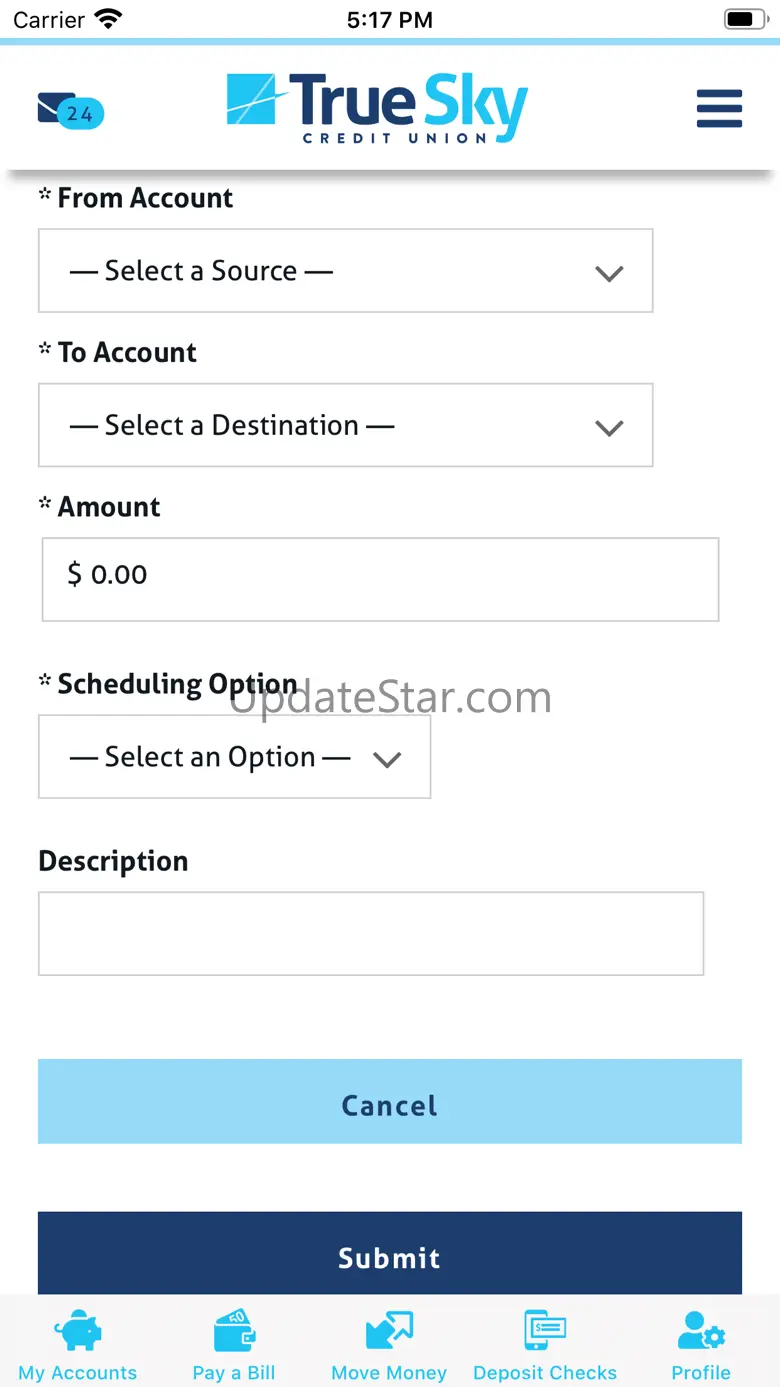Viewport: 780px width, 1387px height.
Task: Tap the Deposit Checks phone icon
Action: (545, 1331)
